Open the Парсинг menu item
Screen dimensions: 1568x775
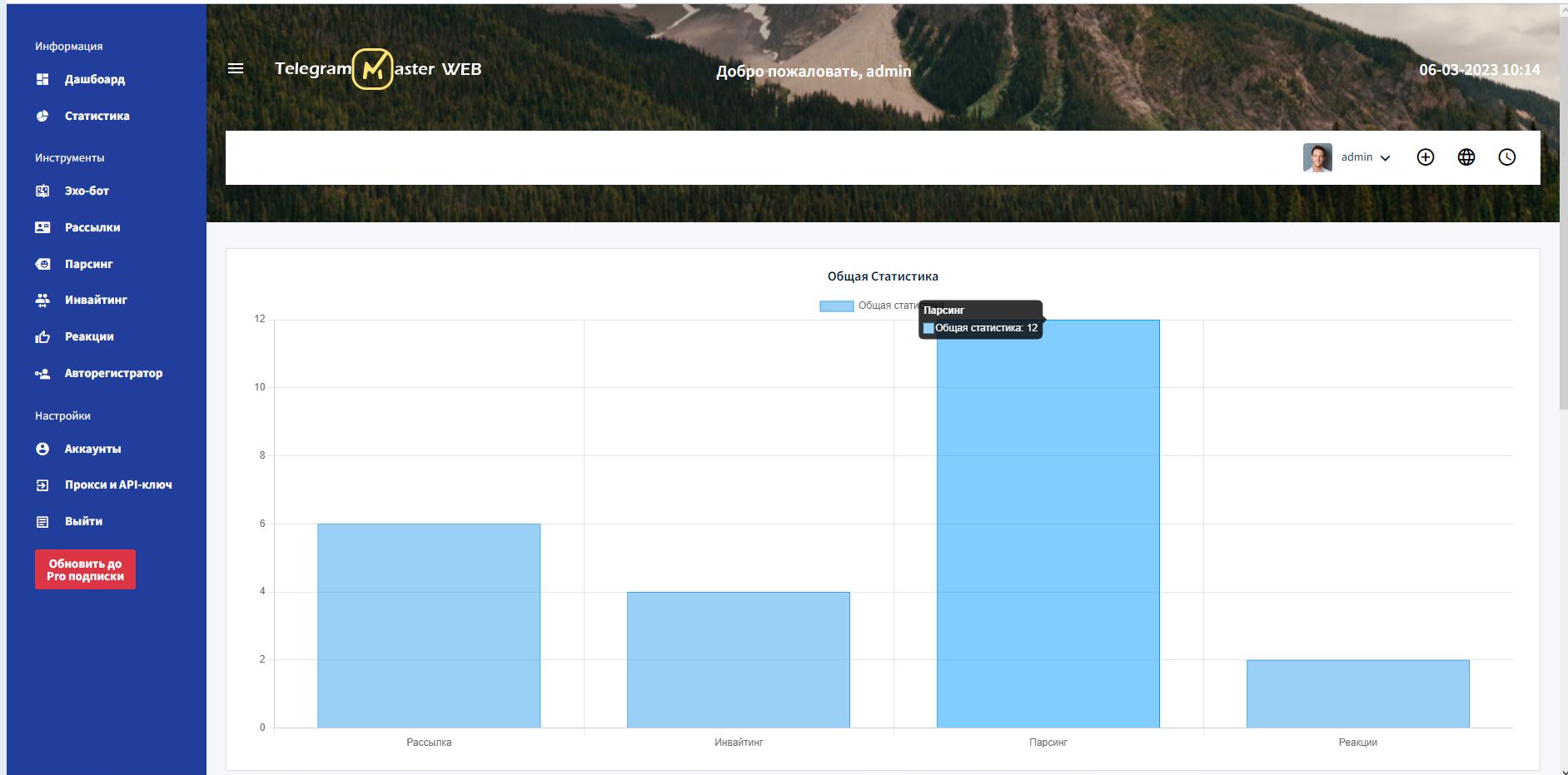[88, 264]
